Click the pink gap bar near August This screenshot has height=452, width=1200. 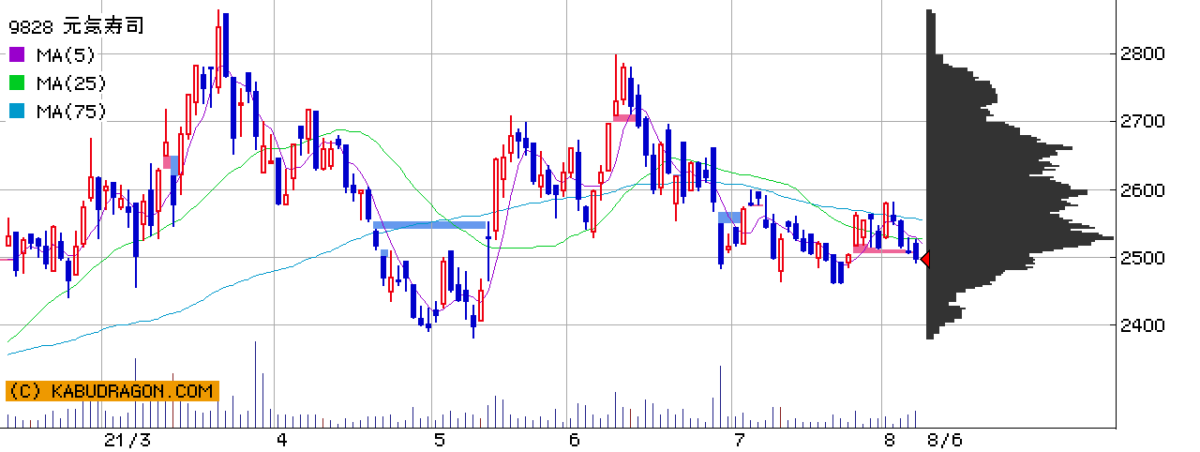(x=882, y=250)
